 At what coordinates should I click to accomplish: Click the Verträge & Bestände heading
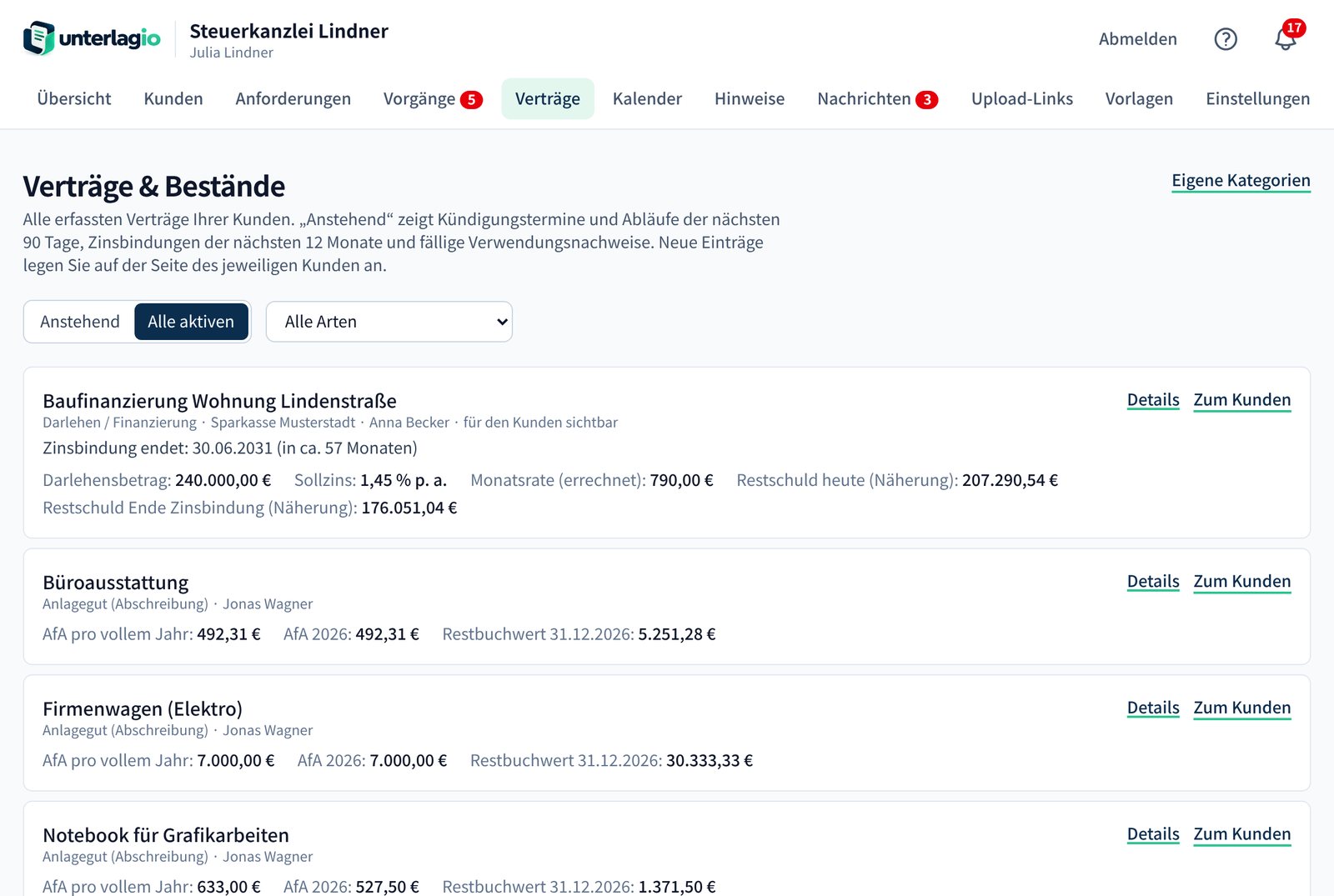[154, 187]
